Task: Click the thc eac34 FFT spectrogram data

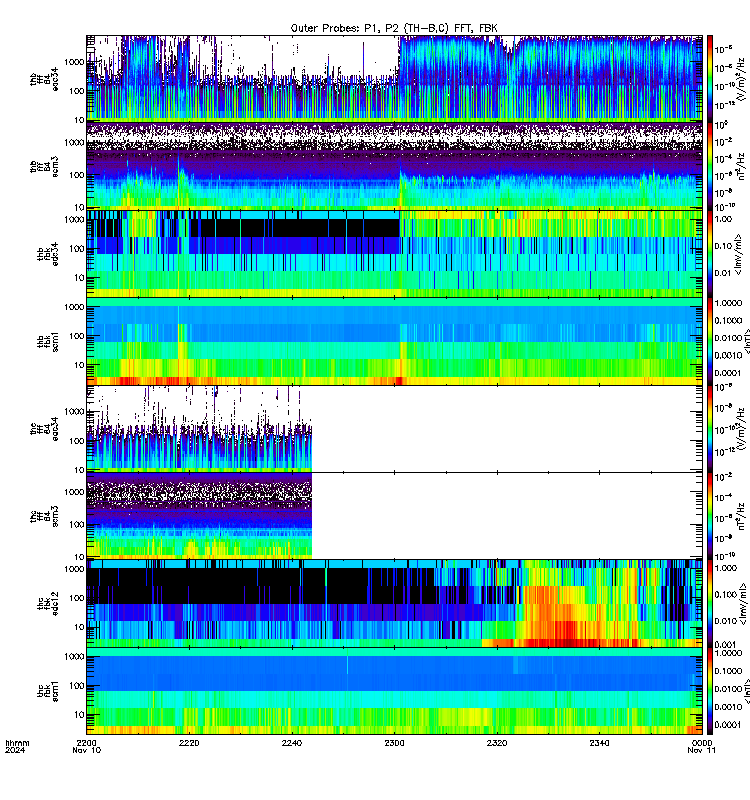Action: coord(199,429)
